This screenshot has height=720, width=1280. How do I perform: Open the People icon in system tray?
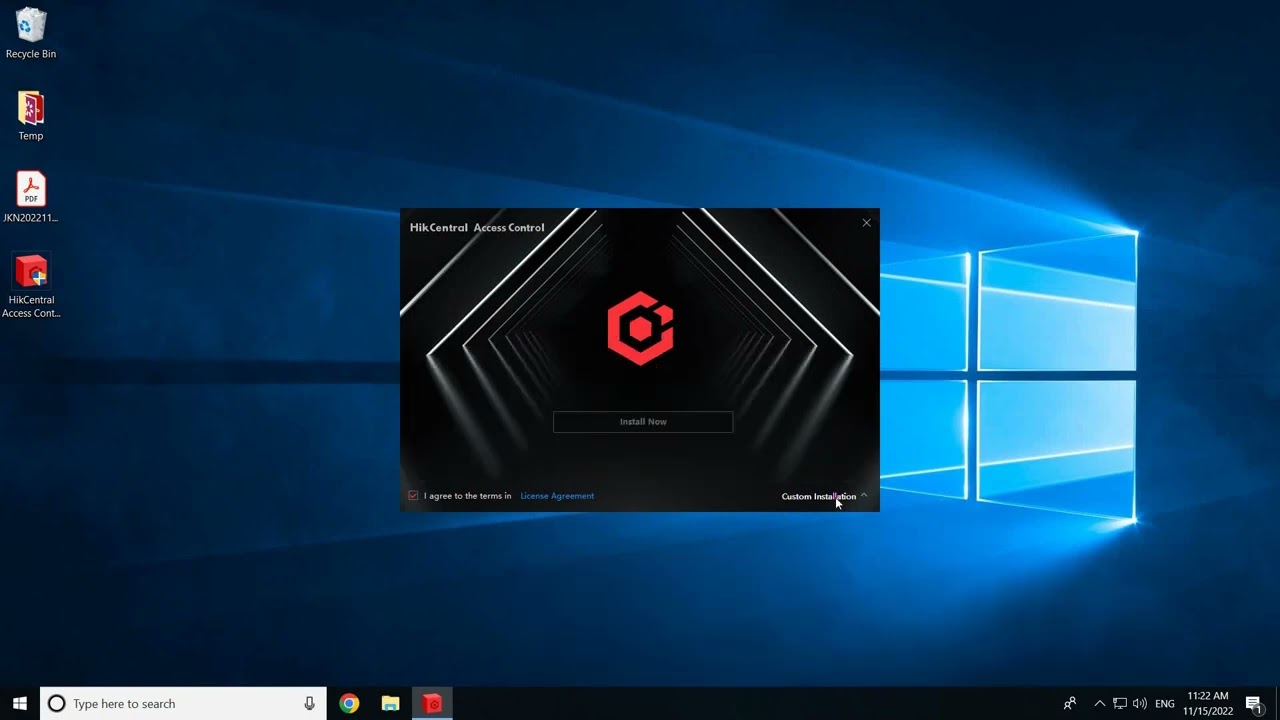tap(1070, 704)
